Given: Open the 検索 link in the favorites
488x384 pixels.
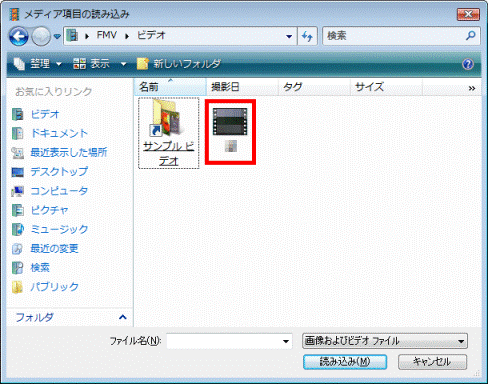Looking at the screenshot, I should (40, 267).
